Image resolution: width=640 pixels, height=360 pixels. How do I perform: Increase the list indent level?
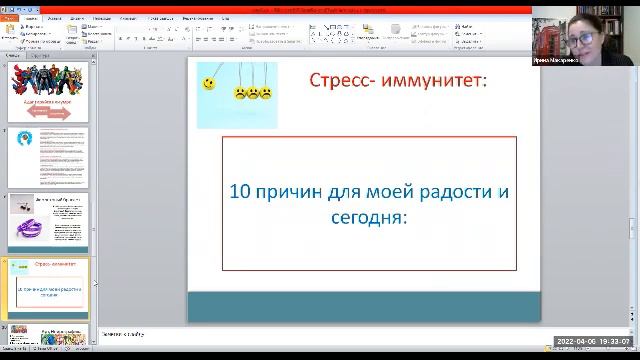coord(231,29)
